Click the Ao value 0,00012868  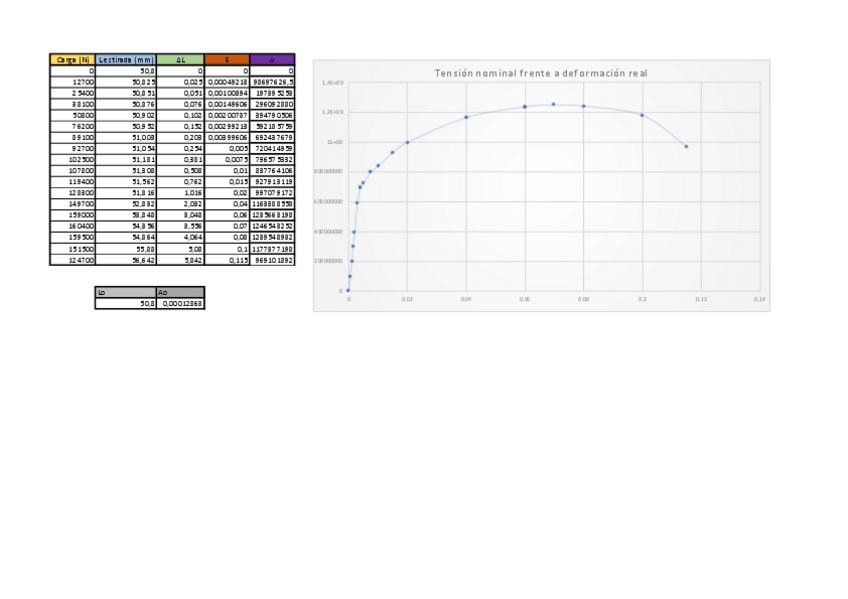point(181,304)
